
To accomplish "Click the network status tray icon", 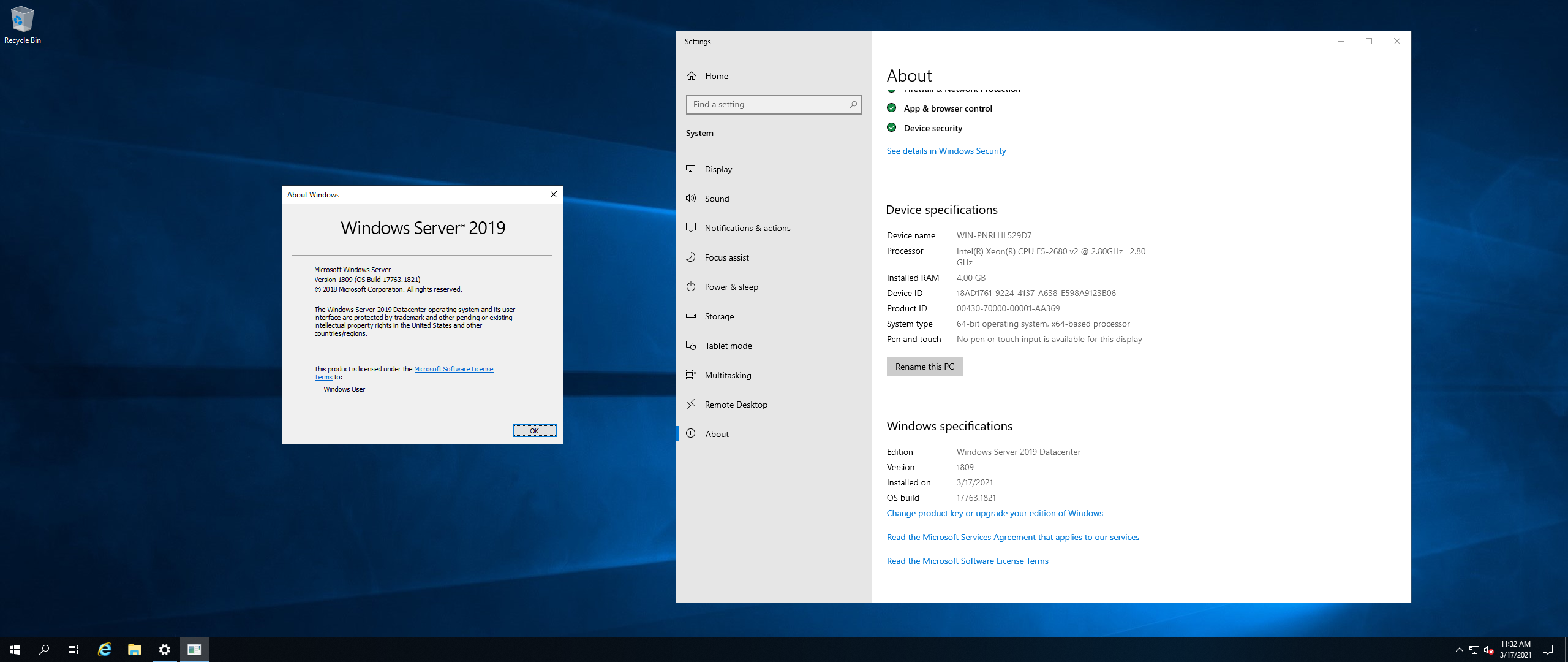I will [1474, 650].
